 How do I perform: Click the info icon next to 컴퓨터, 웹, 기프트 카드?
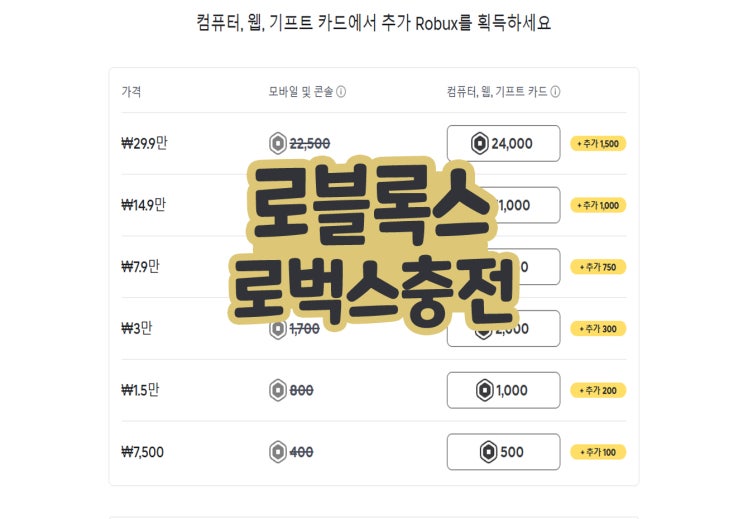point(555,92)
